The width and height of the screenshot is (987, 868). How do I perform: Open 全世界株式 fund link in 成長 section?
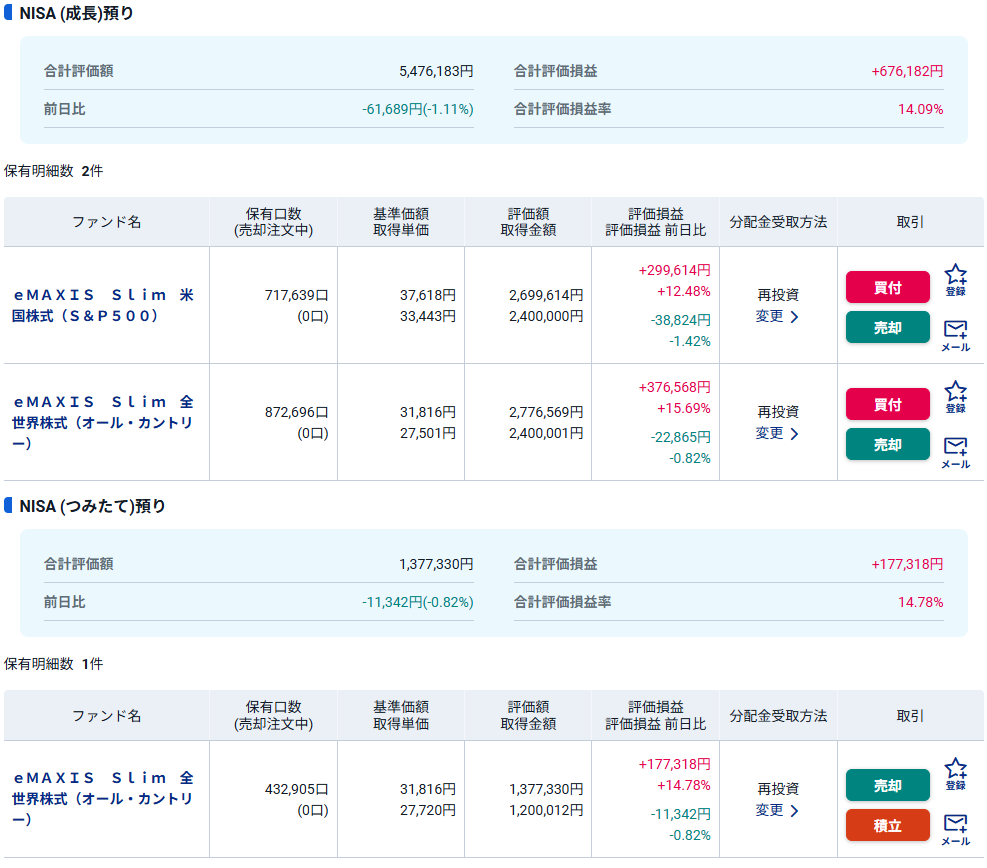(105, 422)
